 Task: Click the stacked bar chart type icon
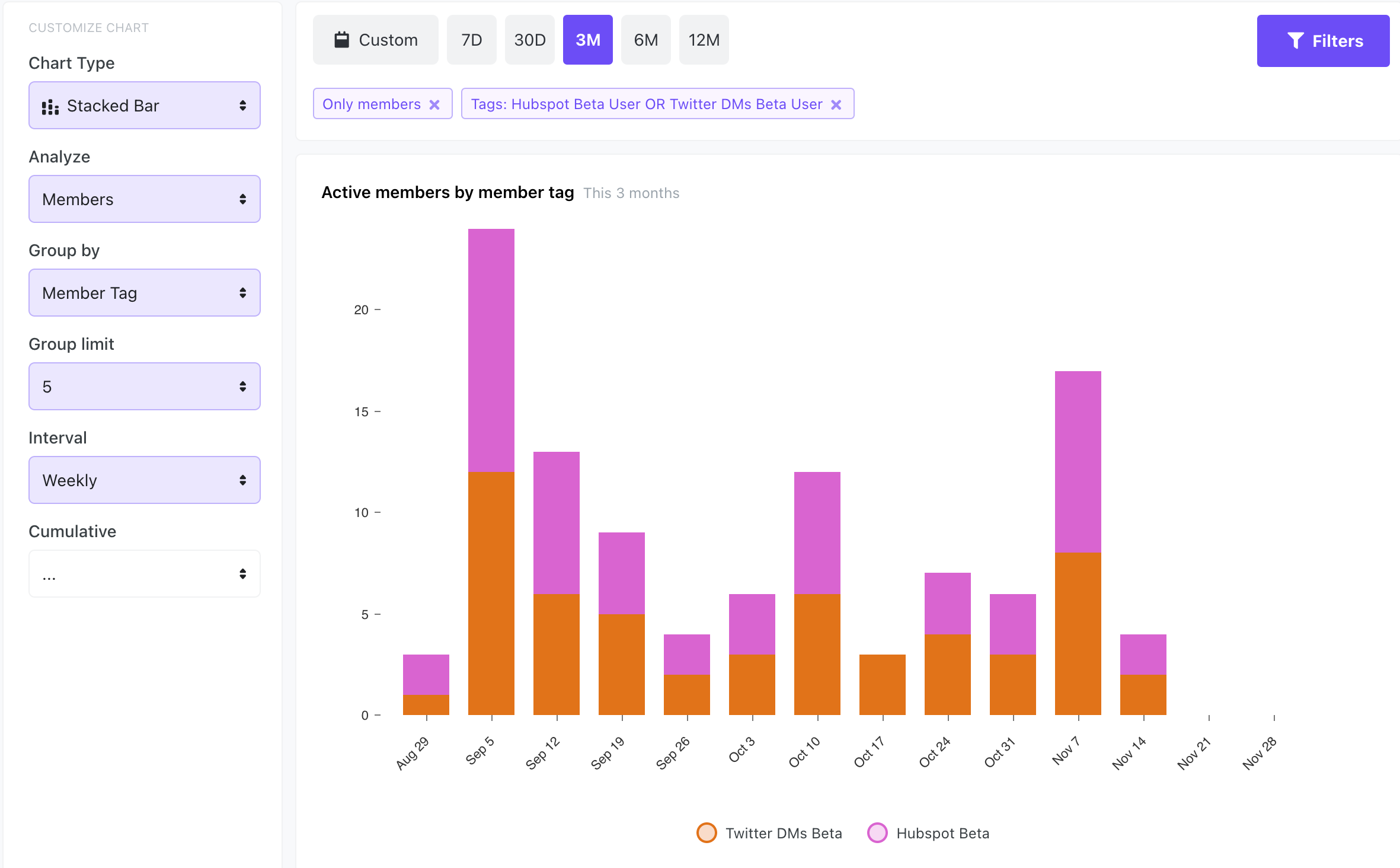(50, 104)
